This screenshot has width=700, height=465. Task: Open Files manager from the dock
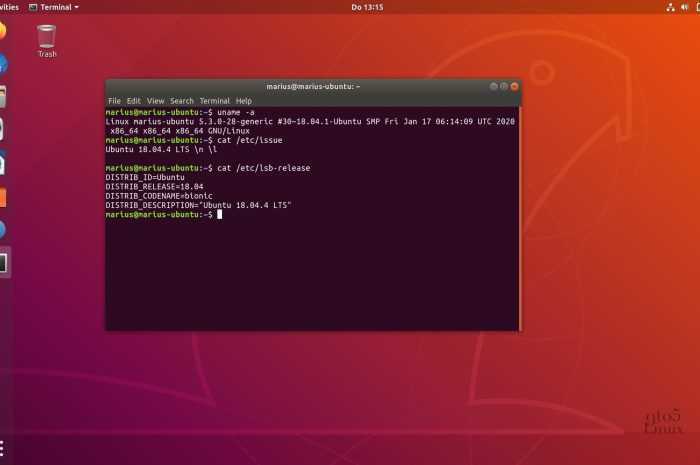tap(2, 97)
